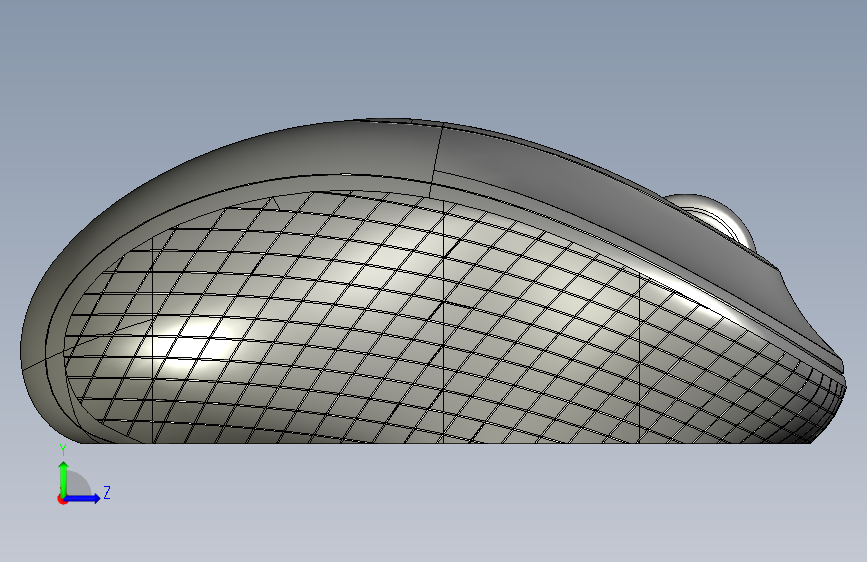
Task: Click the blue Z axis arrow of the triad
Action: pos(83,498)
